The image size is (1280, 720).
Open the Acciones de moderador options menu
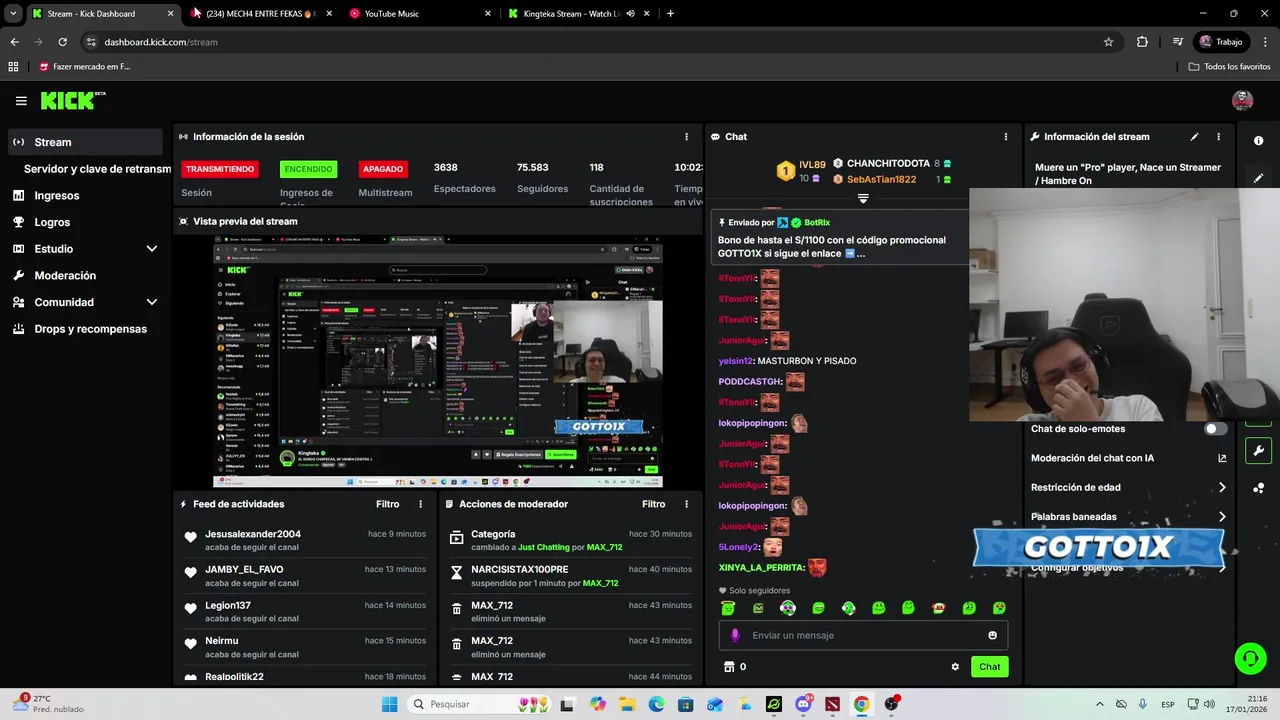686,504
